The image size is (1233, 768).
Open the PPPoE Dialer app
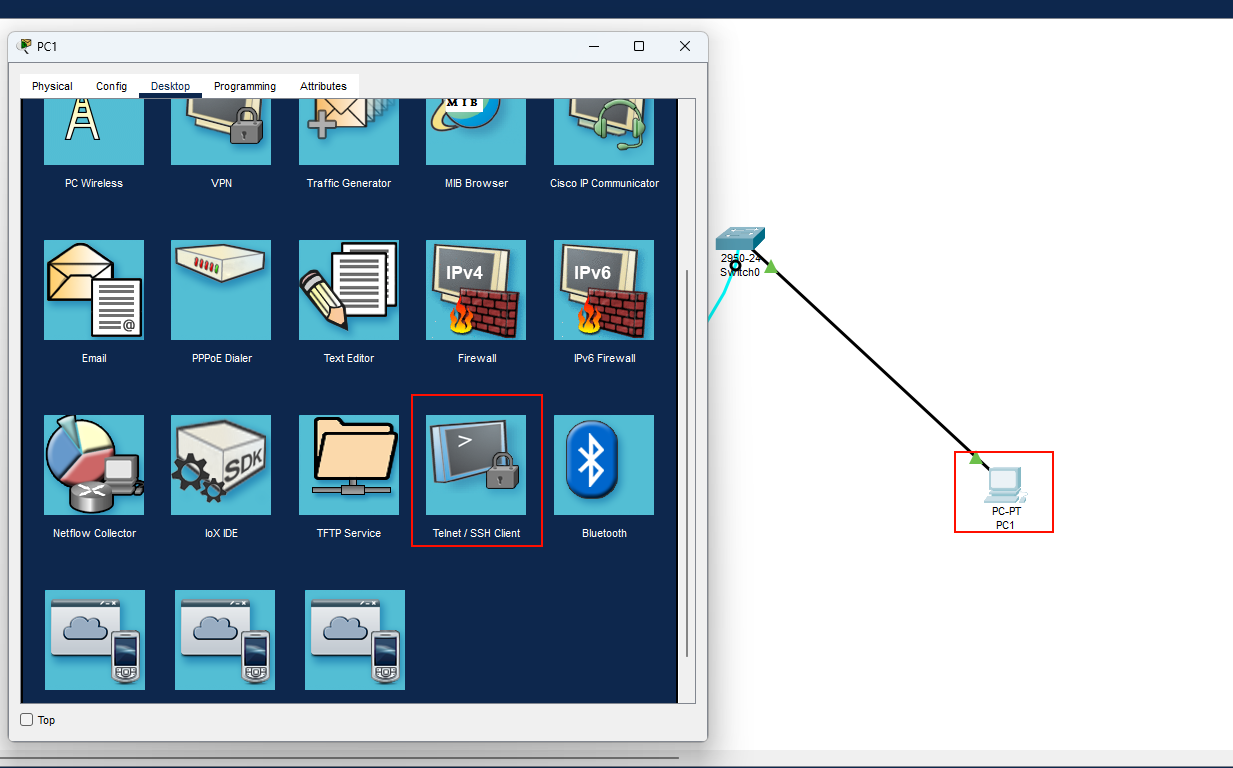tap(221, 290)
